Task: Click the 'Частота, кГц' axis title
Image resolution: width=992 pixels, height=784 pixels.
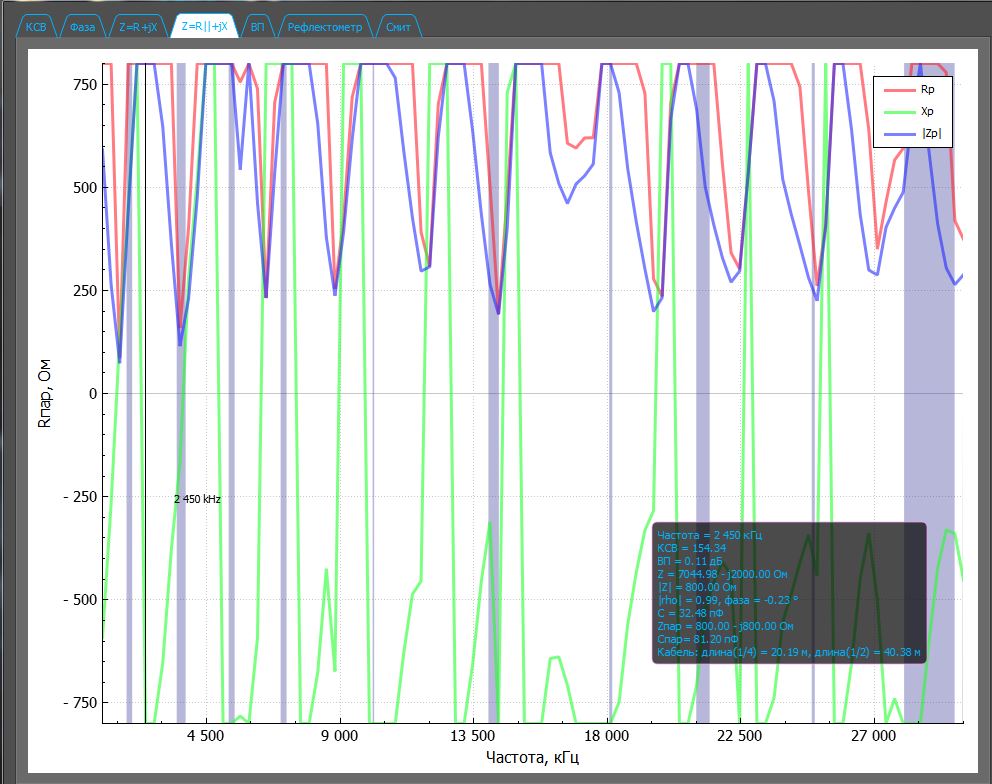Action: tap(532, 758)
